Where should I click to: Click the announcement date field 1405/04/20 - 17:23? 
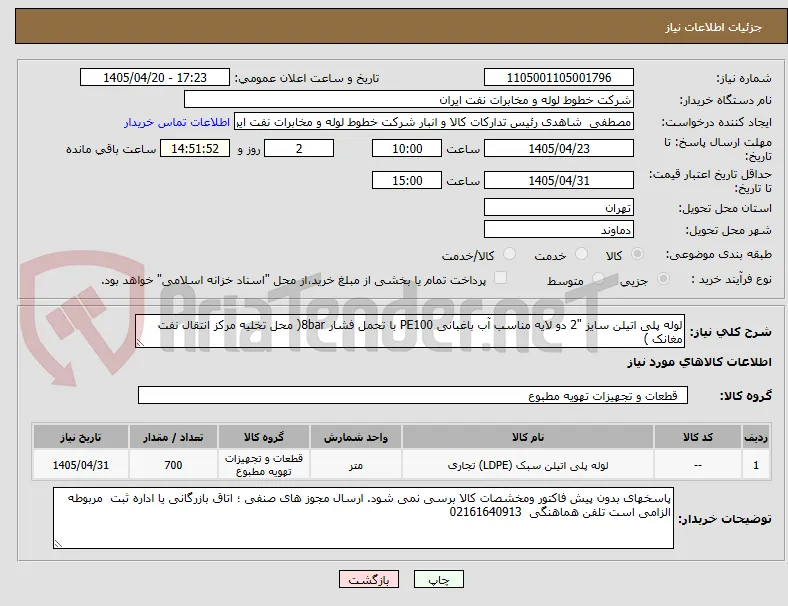155,78
